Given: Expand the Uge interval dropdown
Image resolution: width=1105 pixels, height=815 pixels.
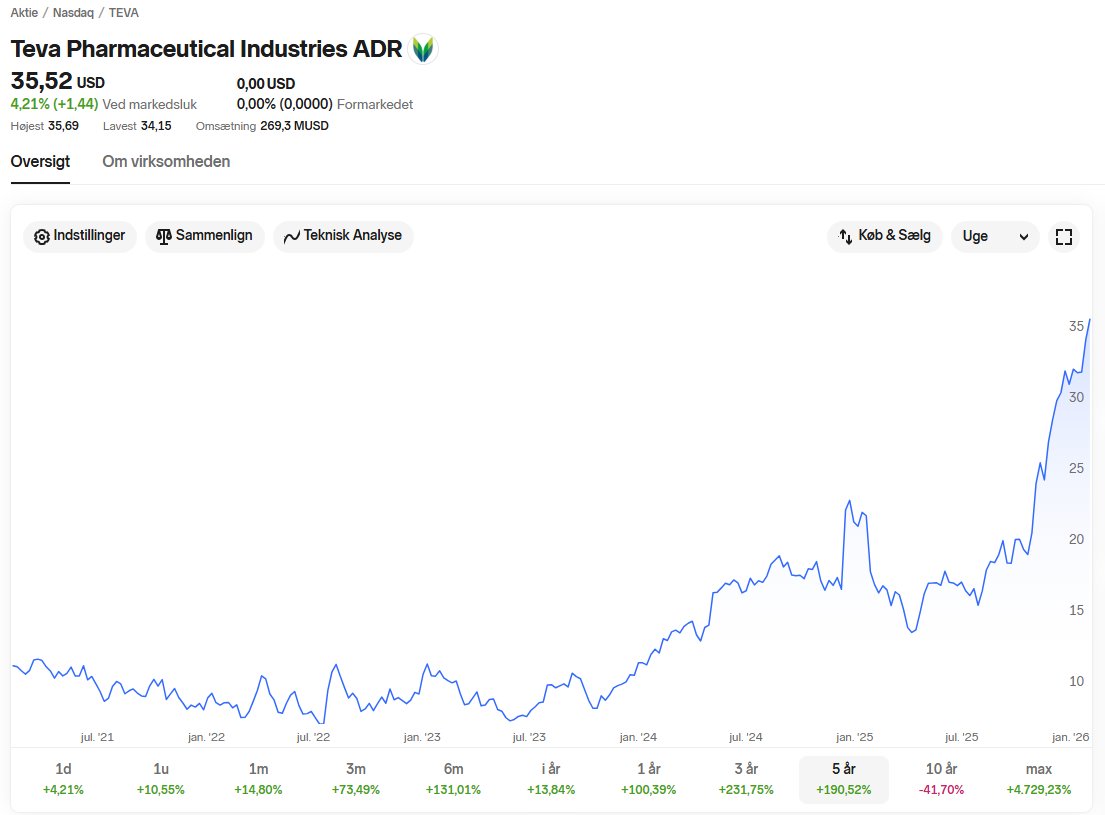Looking at the screenshot, I should [x=995, y=236].
